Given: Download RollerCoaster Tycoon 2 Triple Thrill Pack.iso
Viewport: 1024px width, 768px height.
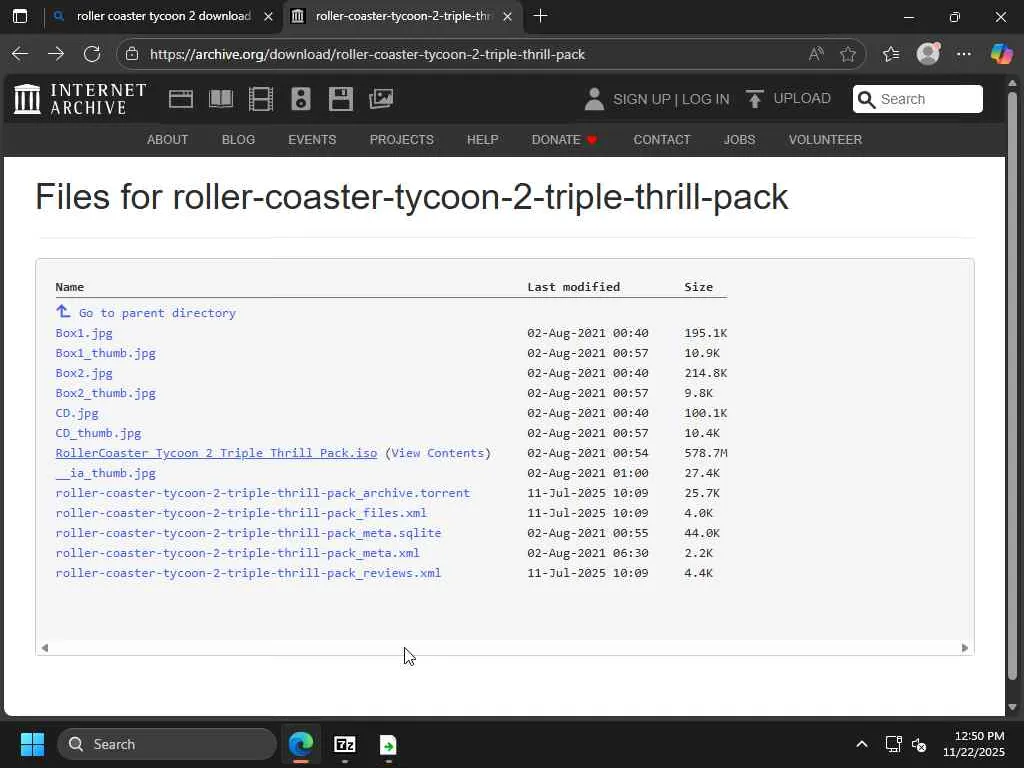Looking at the screenshot, I should [x=216, y=453].
